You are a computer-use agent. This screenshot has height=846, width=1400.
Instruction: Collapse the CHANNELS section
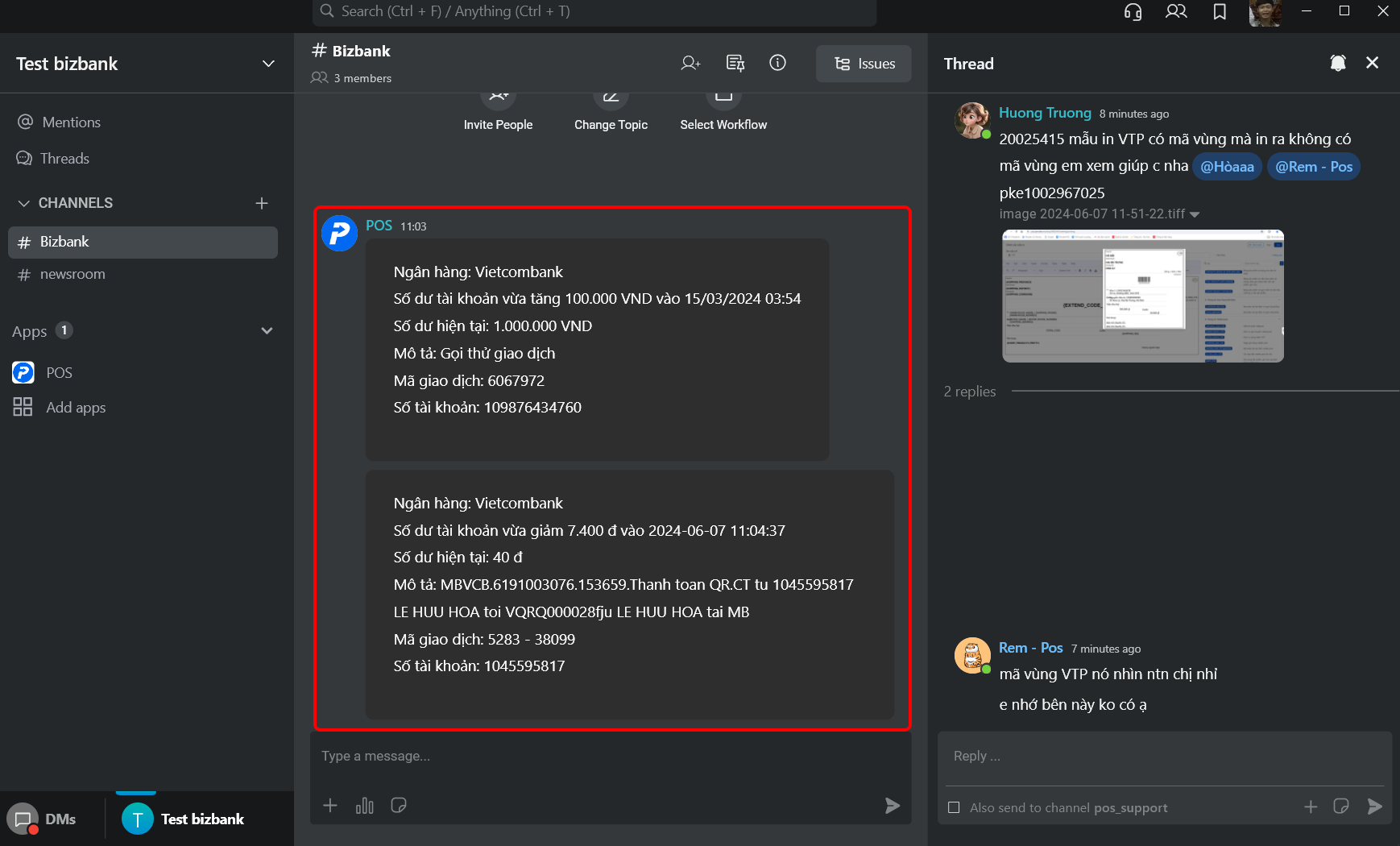coord(24,203)
